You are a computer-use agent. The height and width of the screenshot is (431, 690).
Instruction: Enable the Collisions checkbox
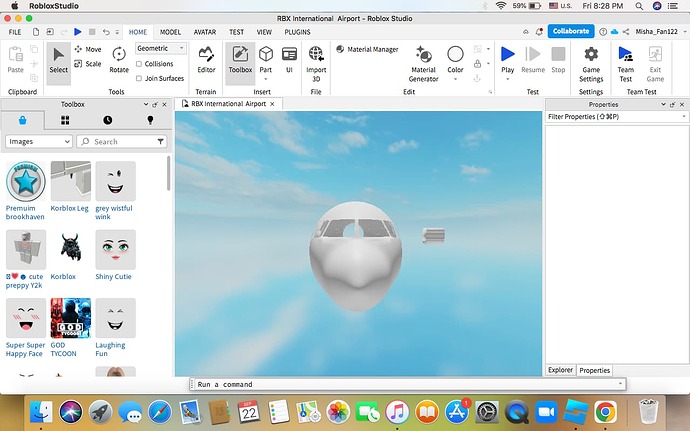139,64
